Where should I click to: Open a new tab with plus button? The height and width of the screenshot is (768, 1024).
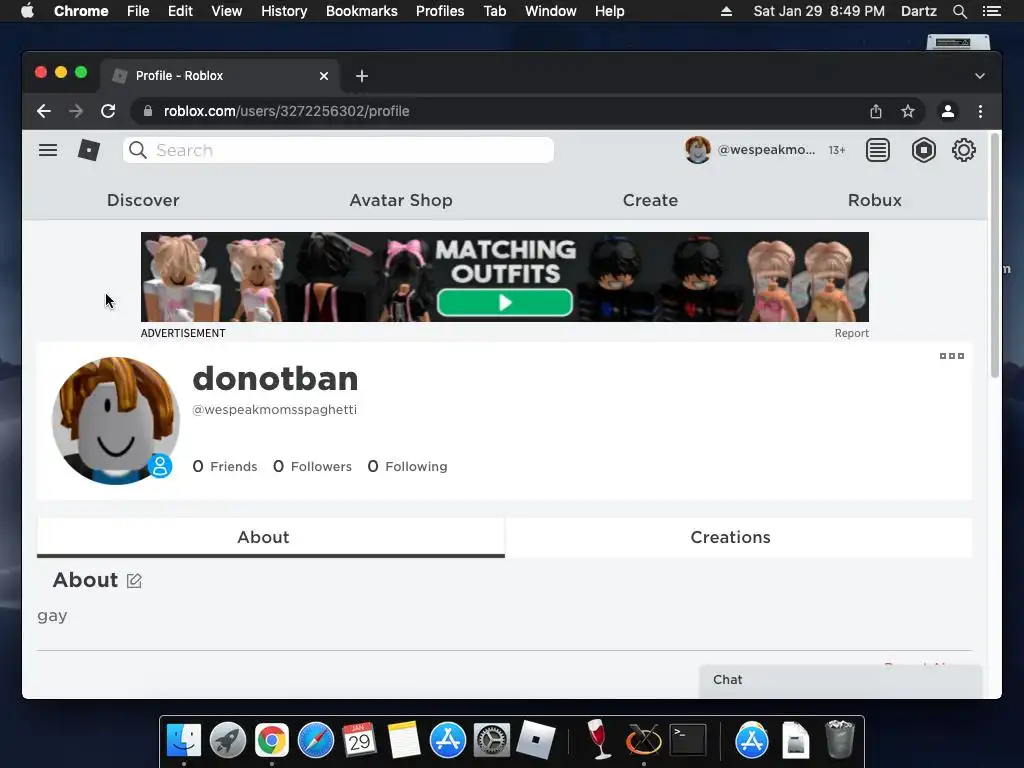point(362,76)
